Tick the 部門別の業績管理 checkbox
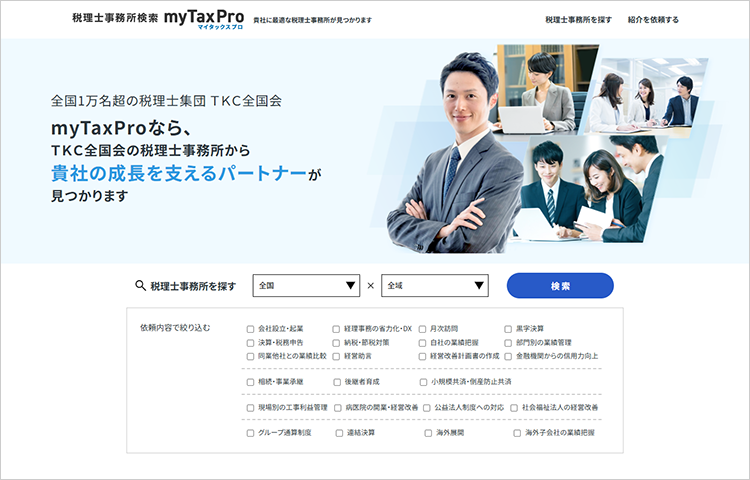This screenshot has width=750, height=480. click(x=508, y=343)
